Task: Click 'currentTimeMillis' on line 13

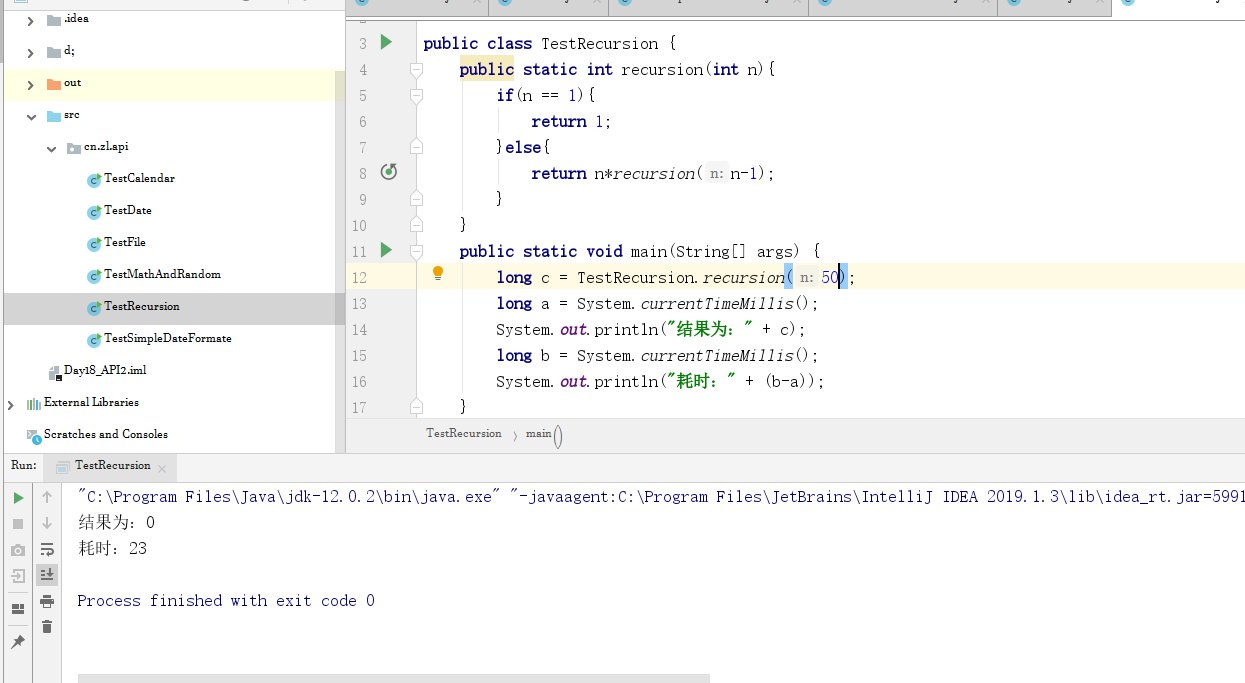Action: coord(717,303)
